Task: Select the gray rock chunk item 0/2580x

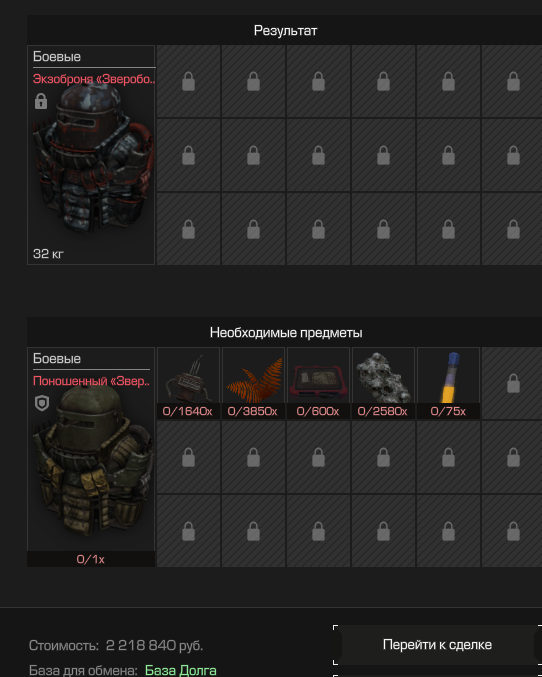Action: coord(384,383)
